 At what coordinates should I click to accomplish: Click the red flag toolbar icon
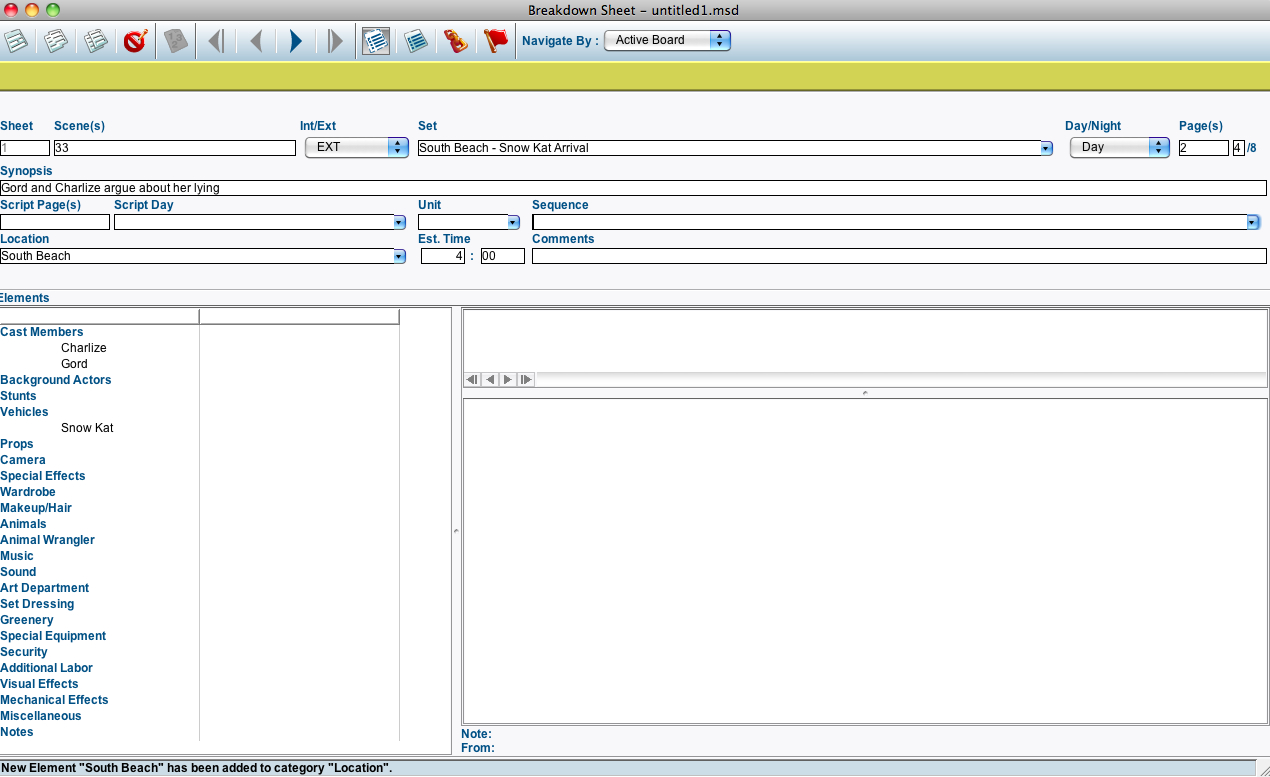point(496,41)
